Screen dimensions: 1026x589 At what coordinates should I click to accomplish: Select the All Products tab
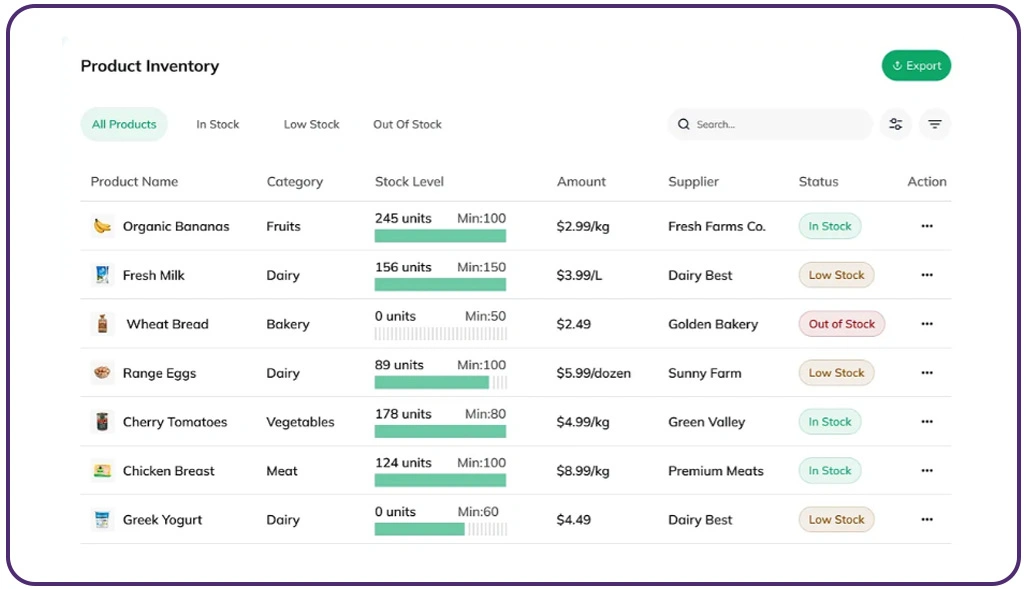pyautogui.click(x=124, y=124)
